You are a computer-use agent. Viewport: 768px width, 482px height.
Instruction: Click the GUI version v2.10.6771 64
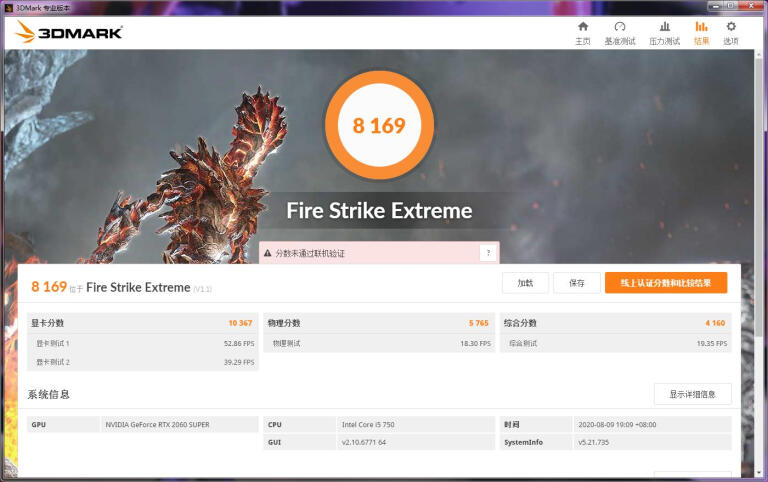click(x=363, y=442)
